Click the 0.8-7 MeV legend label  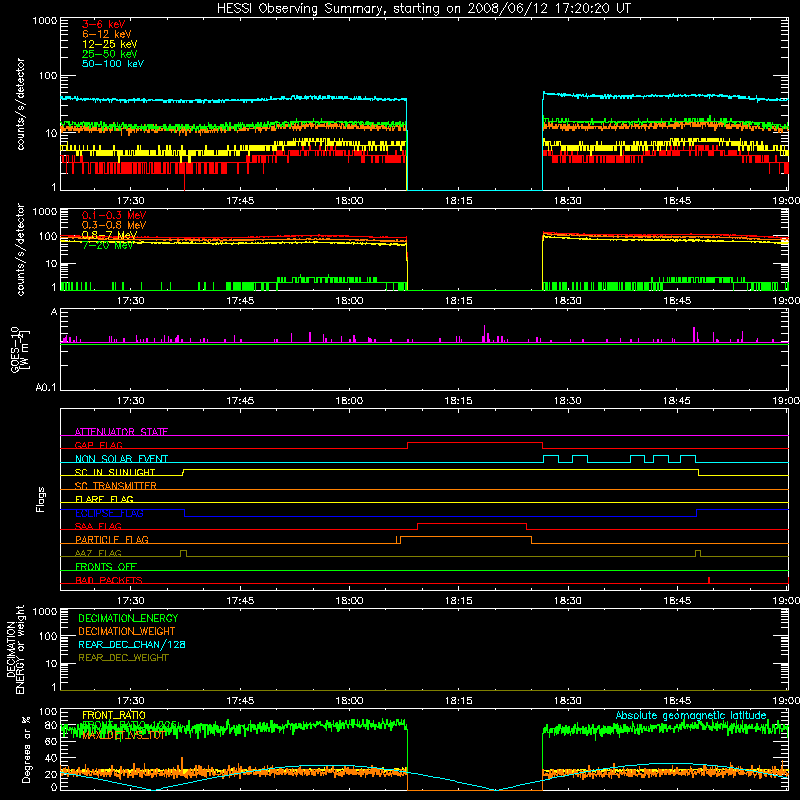click(x=110, y=235)
